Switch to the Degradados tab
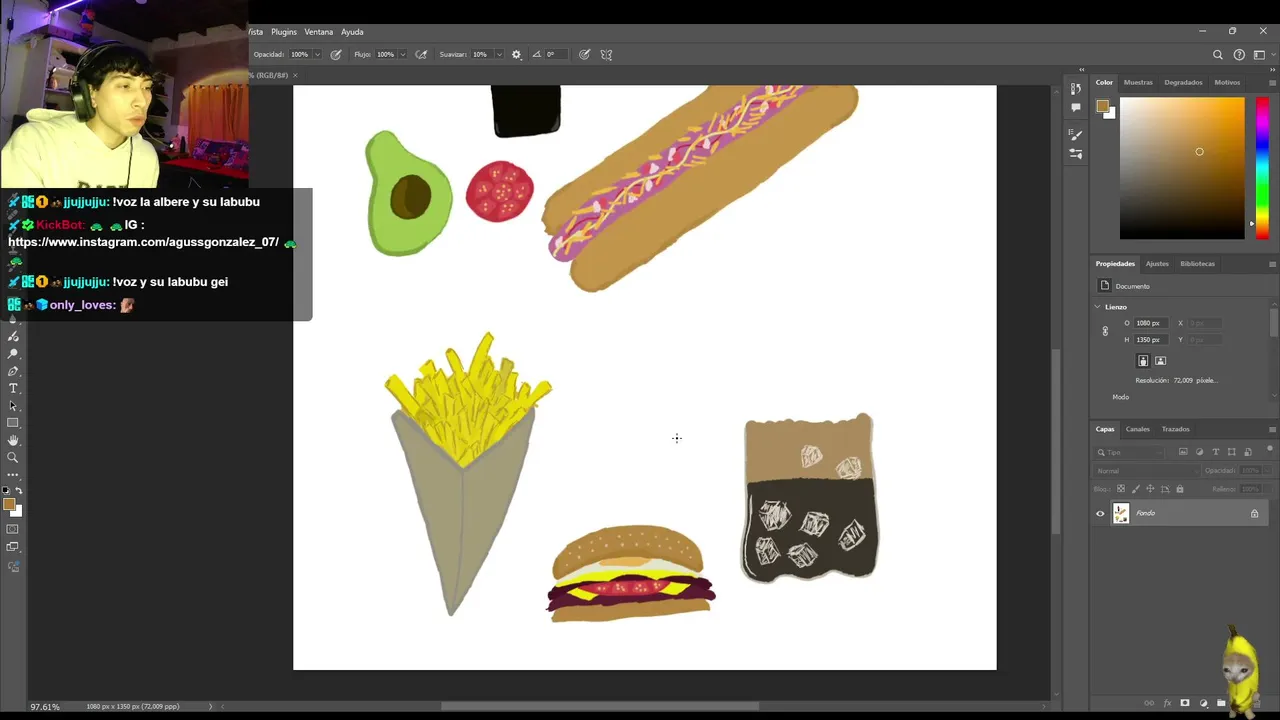 click(x=1183, y=82)
